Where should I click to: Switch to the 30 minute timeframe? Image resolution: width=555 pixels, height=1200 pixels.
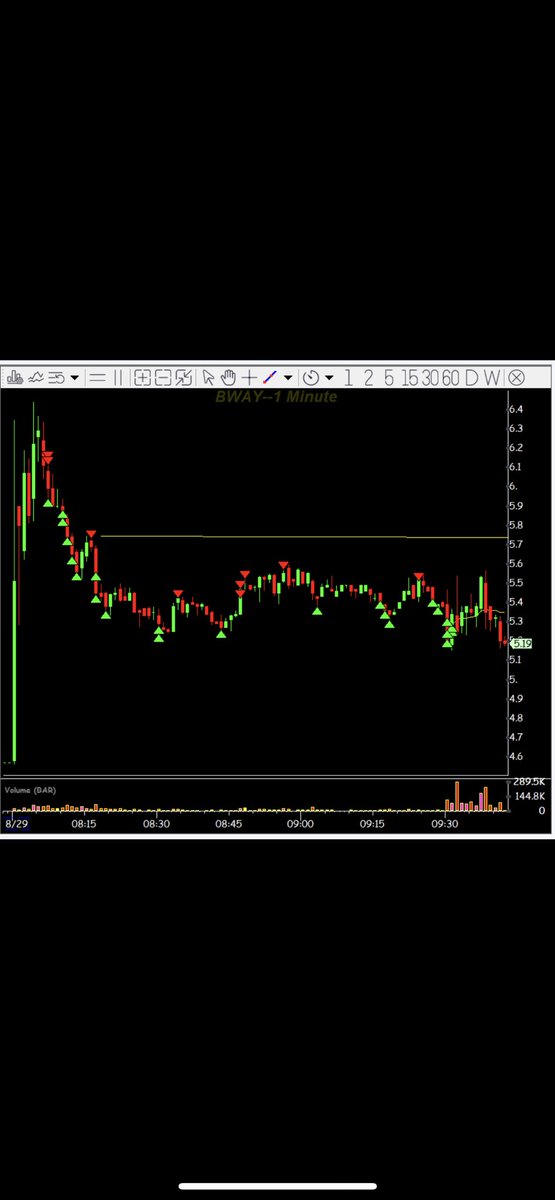[431, 377]
